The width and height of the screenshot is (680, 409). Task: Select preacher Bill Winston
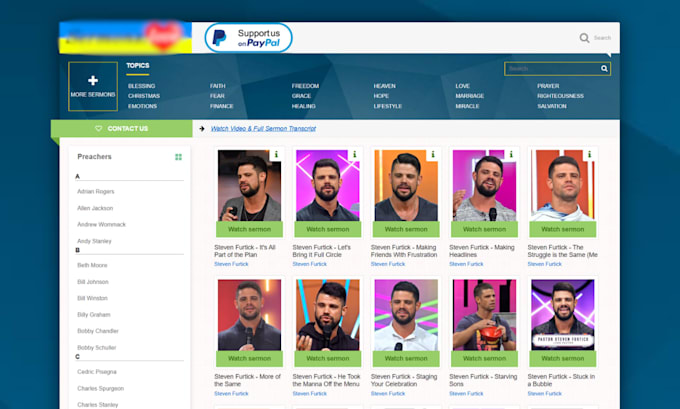92,298
